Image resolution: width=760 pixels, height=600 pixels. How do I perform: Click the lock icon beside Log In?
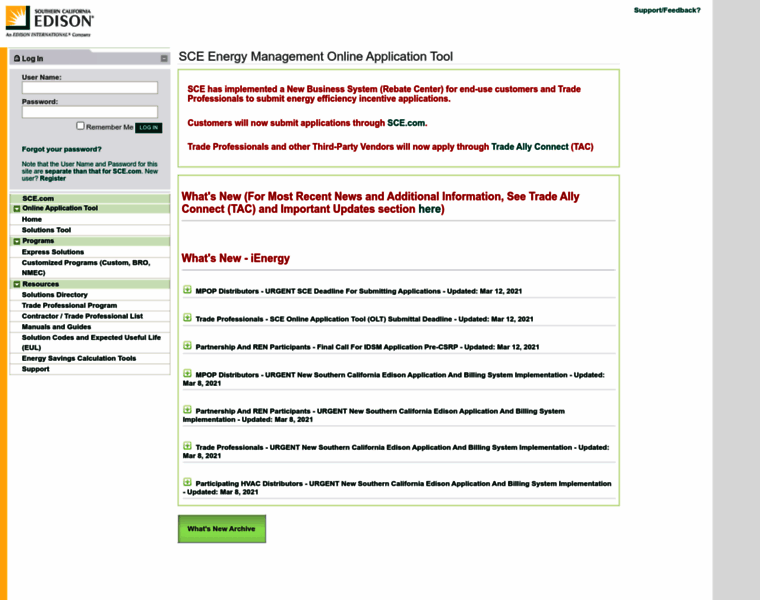pos(17,58)
